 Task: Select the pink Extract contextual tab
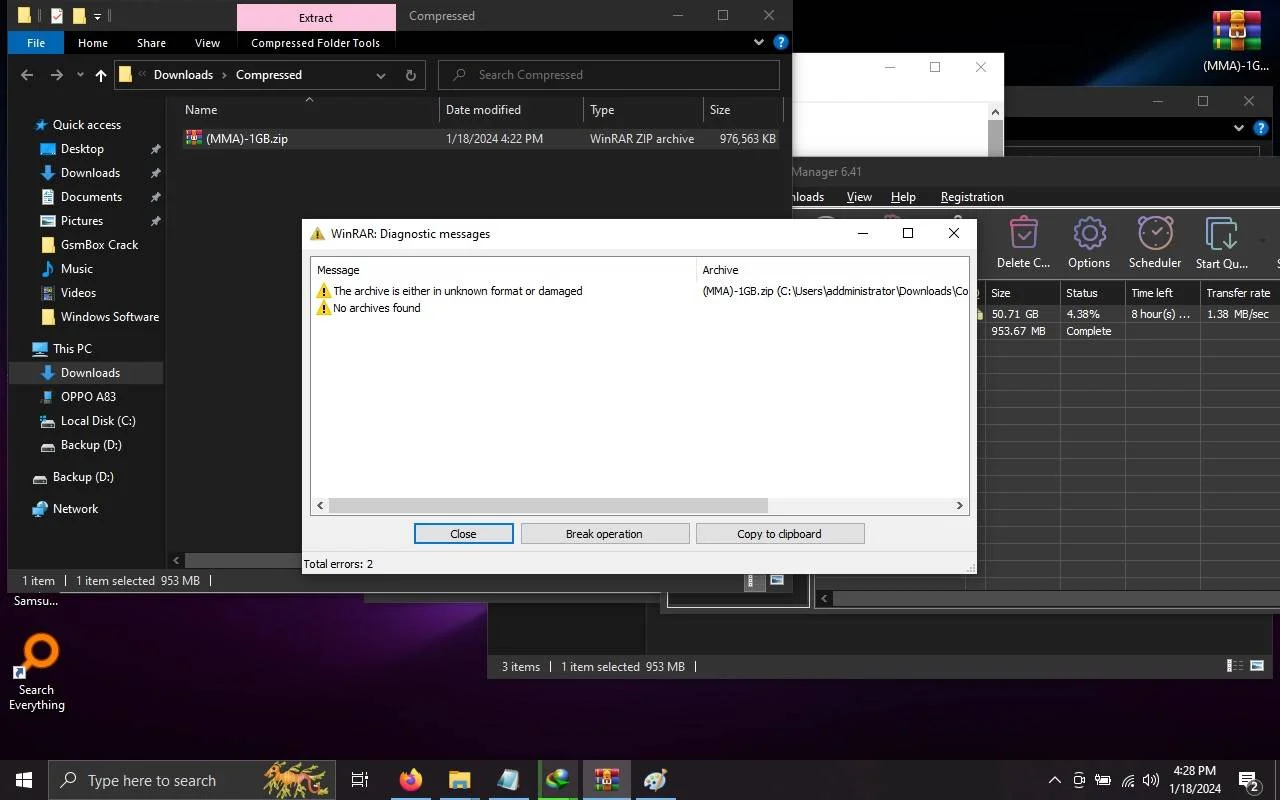point(316,17)
